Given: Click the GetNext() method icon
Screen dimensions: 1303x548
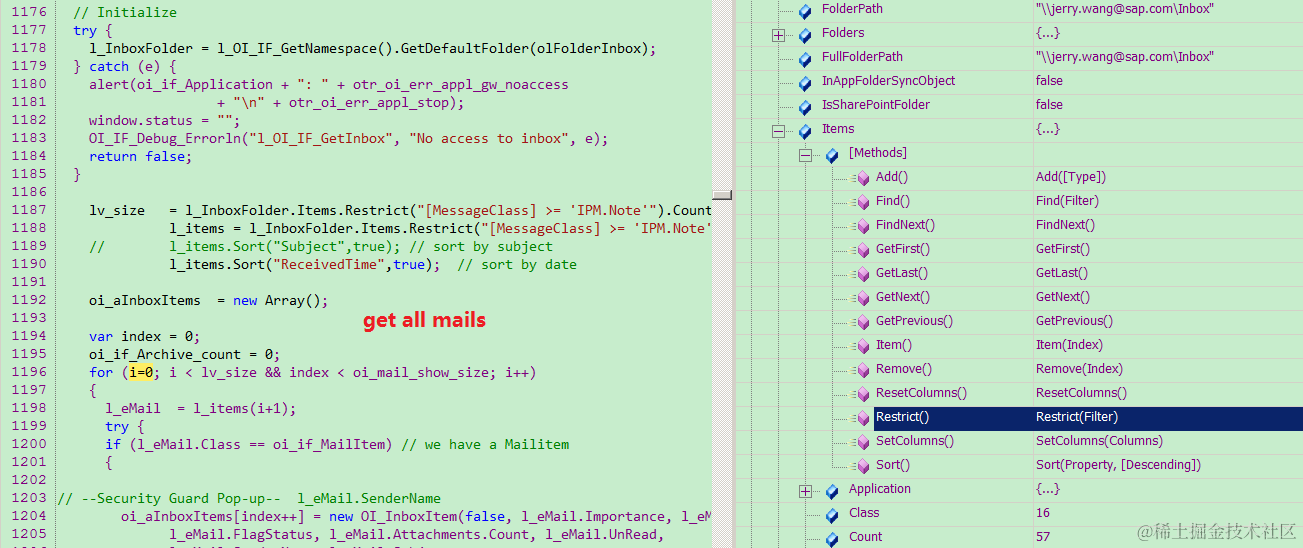Looking at the screenshot, I should click(861, 299).
